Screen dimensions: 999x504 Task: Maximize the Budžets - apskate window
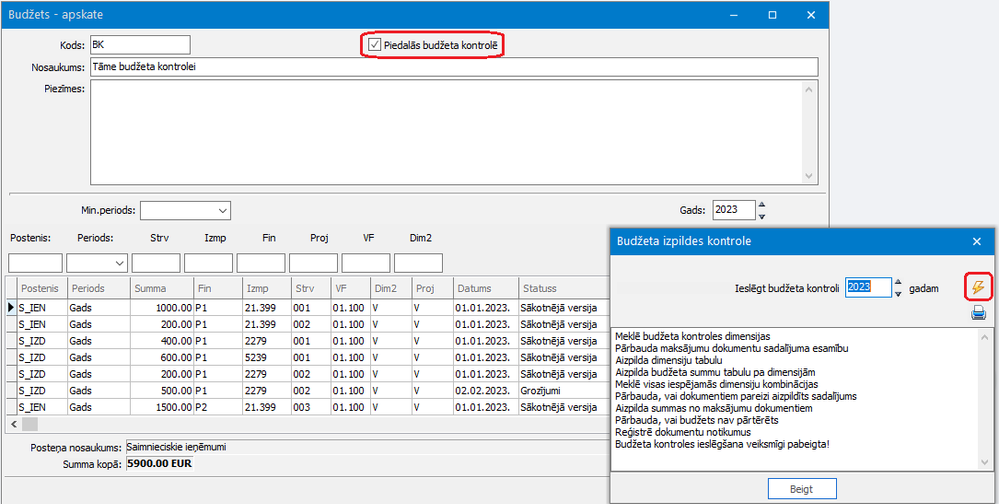coord(773,14)
